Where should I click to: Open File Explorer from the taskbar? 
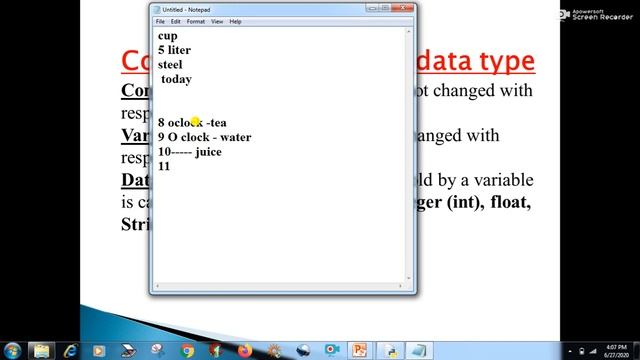point(41,351)
